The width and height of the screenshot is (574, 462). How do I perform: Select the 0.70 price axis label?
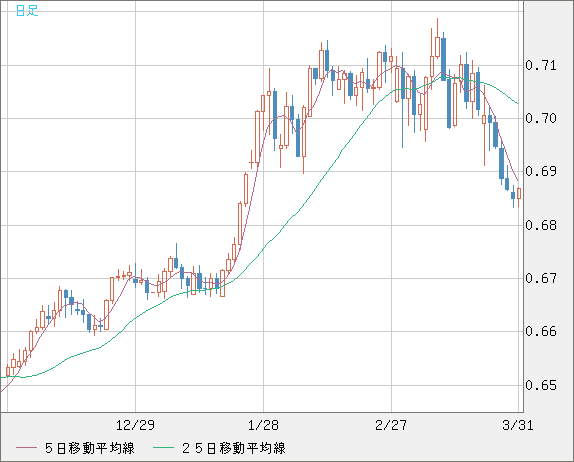[541, 118]
